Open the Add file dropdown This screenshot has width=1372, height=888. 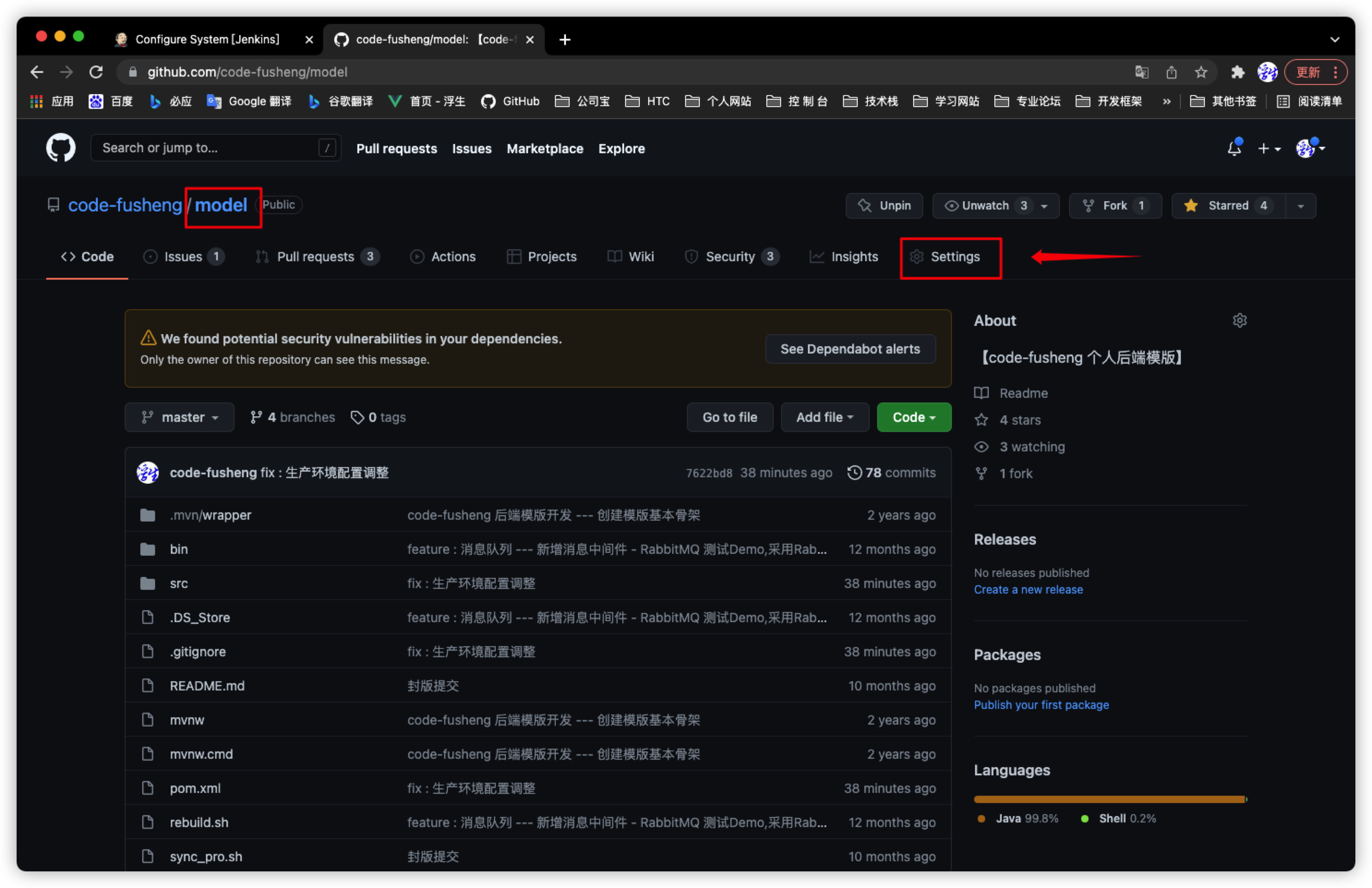[x=824, y=417]
